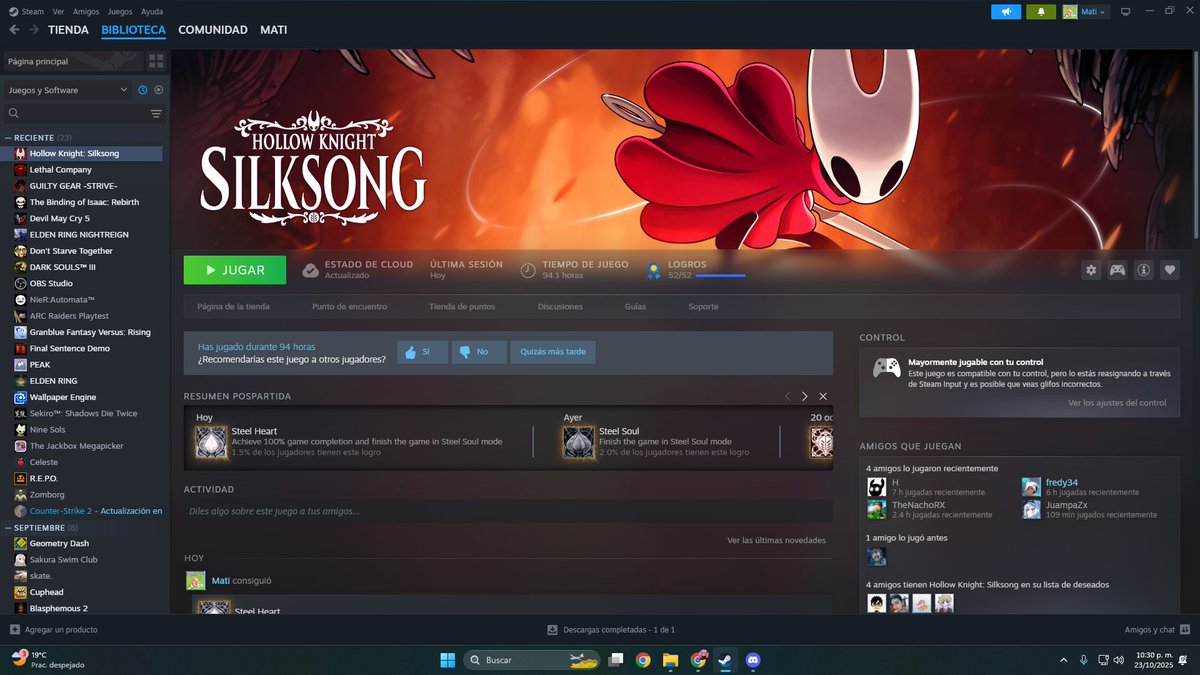Open controller settings gamepad icon
This screenshot has height=675, width=1200.
1117,270
